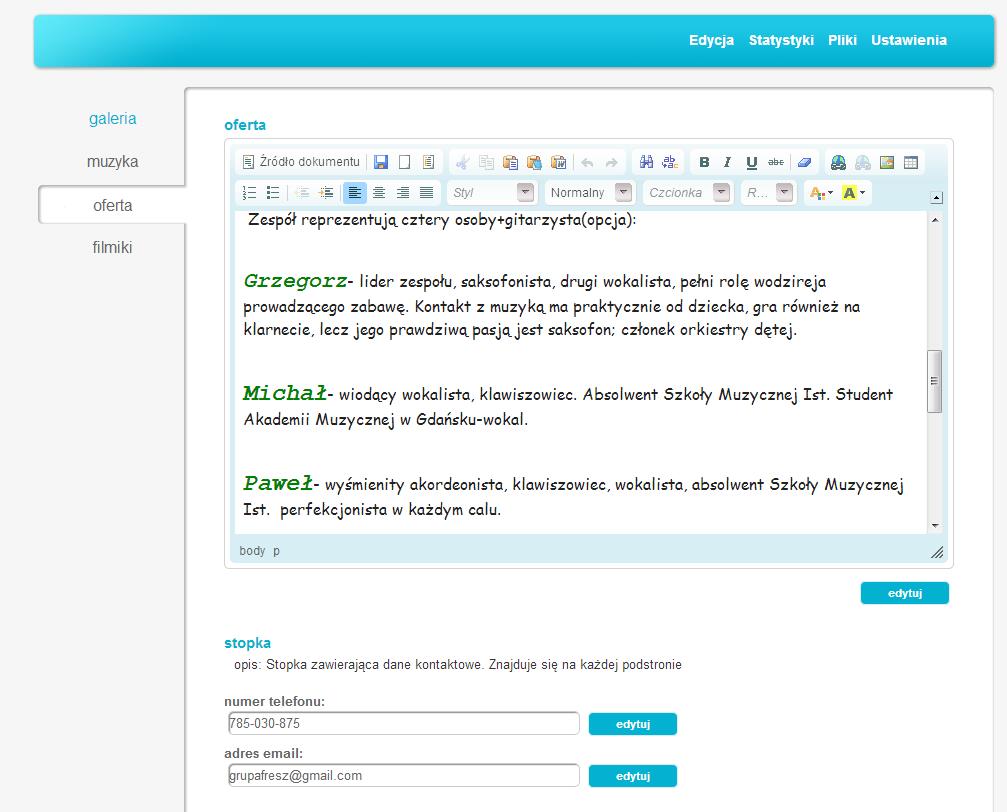Viewport: 1007px width, 812px height.
Task: Click the insert link globe icon
Action: [838, 162]
